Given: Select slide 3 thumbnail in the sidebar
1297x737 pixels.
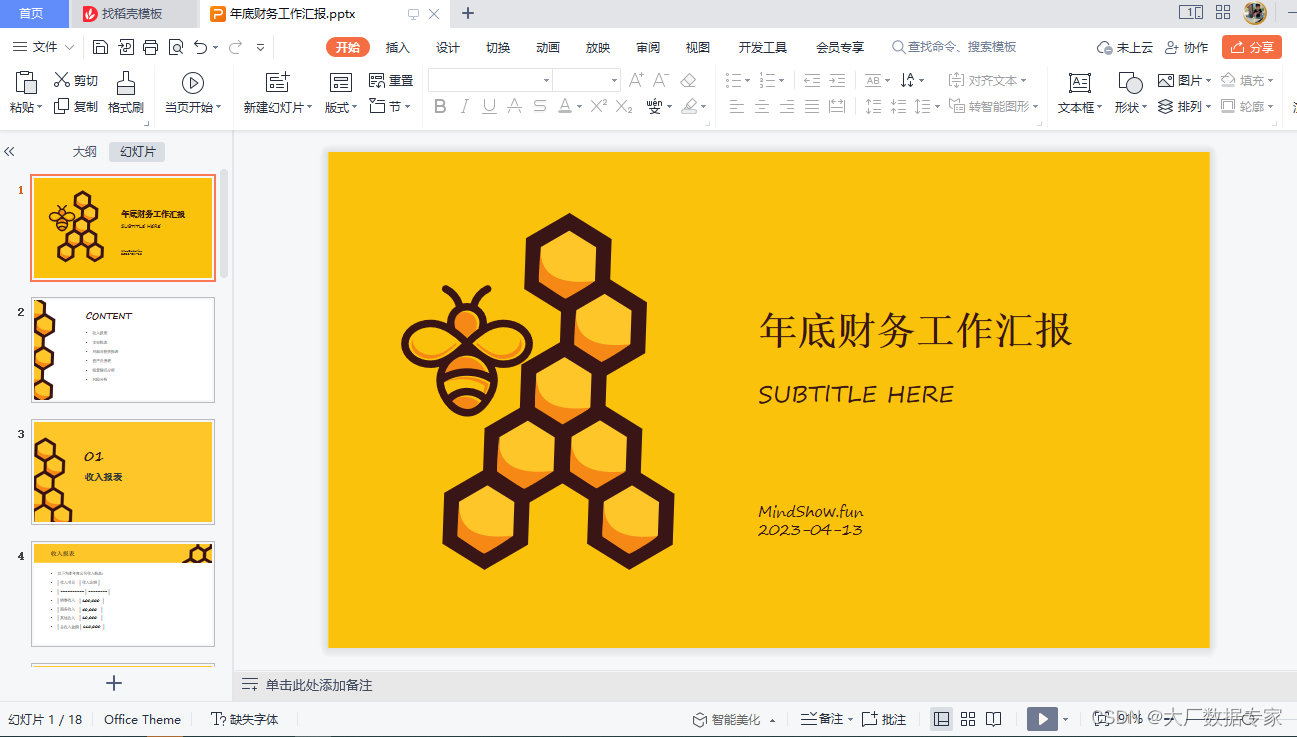Looking at the screenshot, I should (x=122, y=472).
